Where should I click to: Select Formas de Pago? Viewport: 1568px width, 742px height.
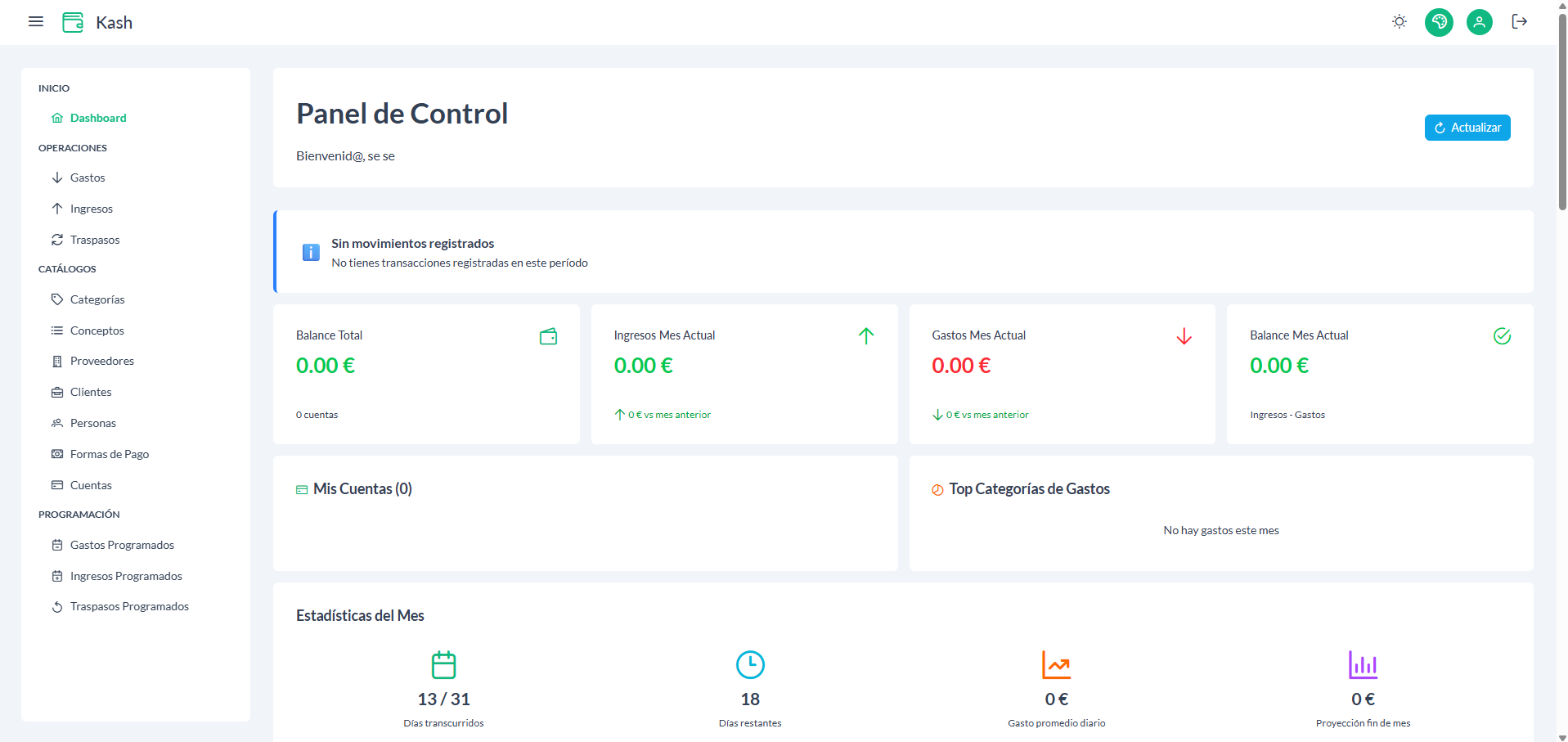click(x=110, y=454)
